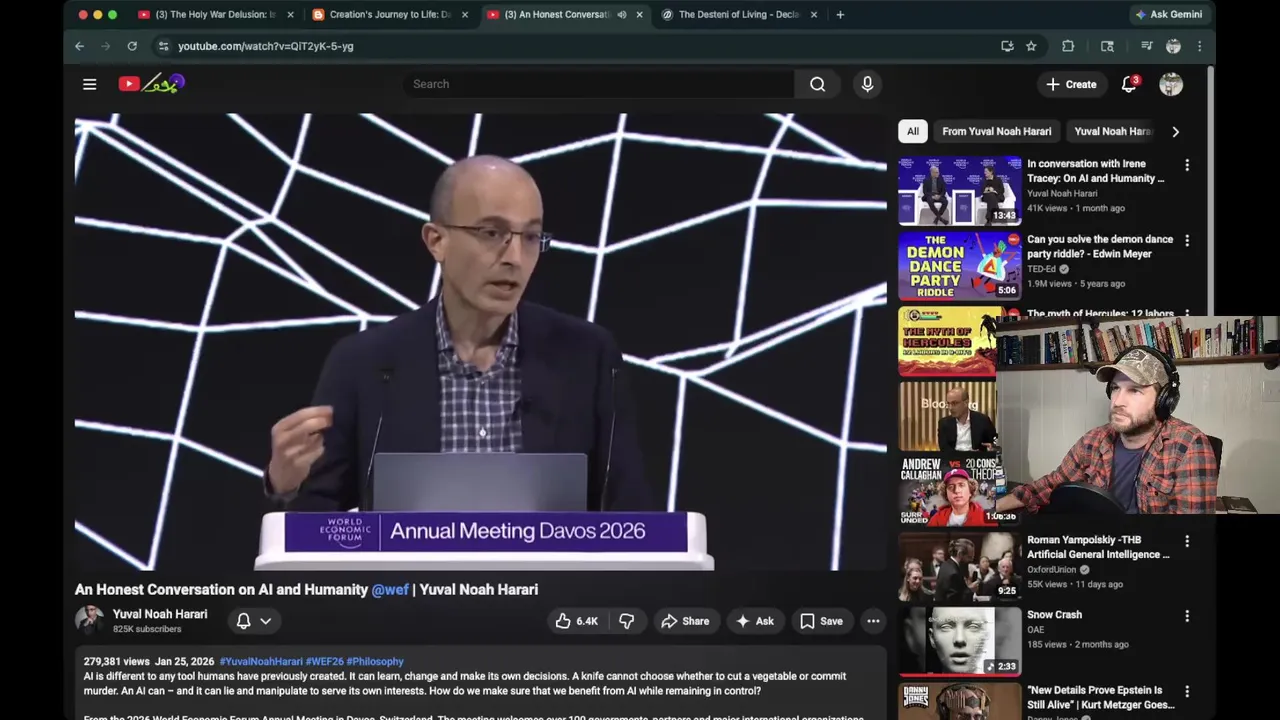Mute the tab via speaker icon
The width and height of the screenshot is (1280, 720).
point(622,15)
